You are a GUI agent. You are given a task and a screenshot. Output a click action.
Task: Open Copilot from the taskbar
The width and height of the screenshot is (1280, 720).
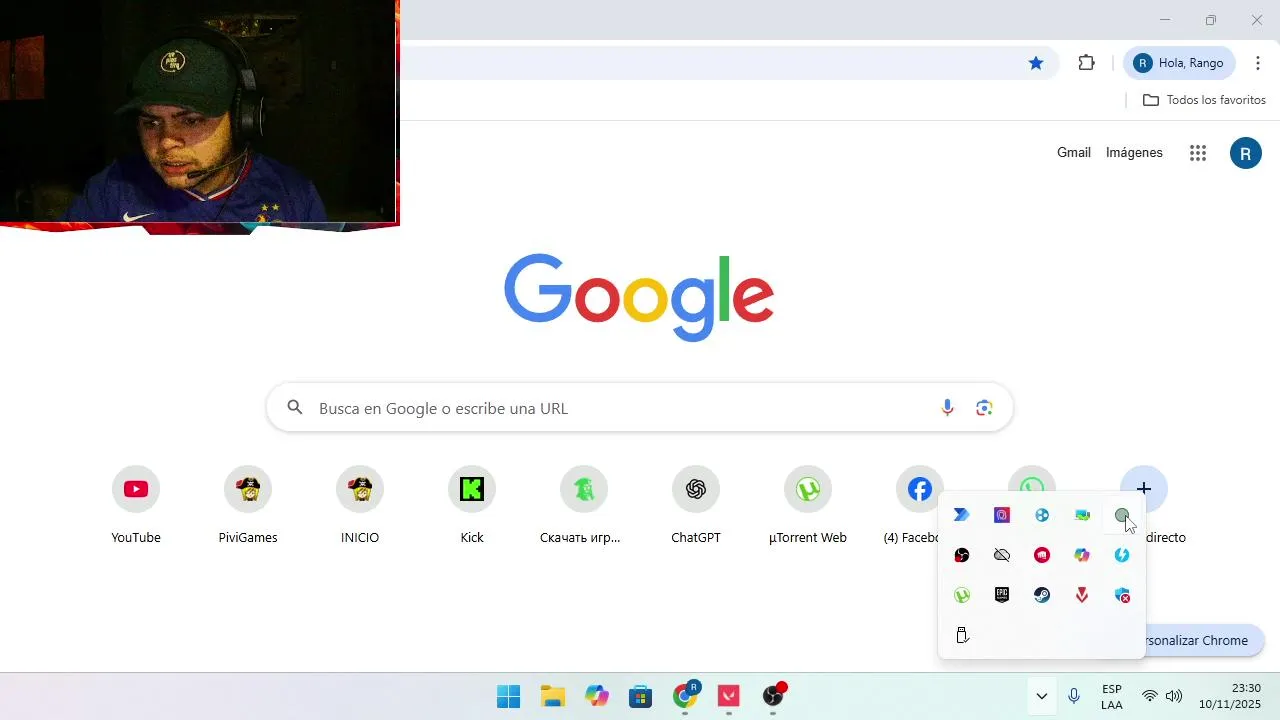(597, 696)
